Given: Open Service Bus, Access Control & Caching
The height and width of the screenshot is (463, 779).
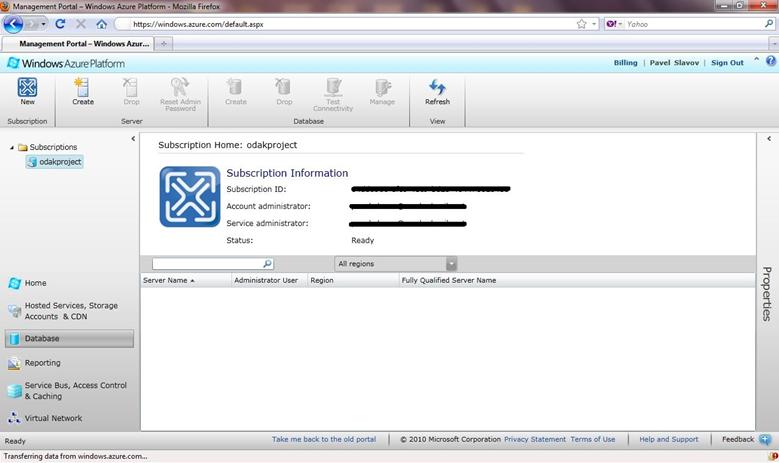Looking at the screenshot, I should point(67,390).
